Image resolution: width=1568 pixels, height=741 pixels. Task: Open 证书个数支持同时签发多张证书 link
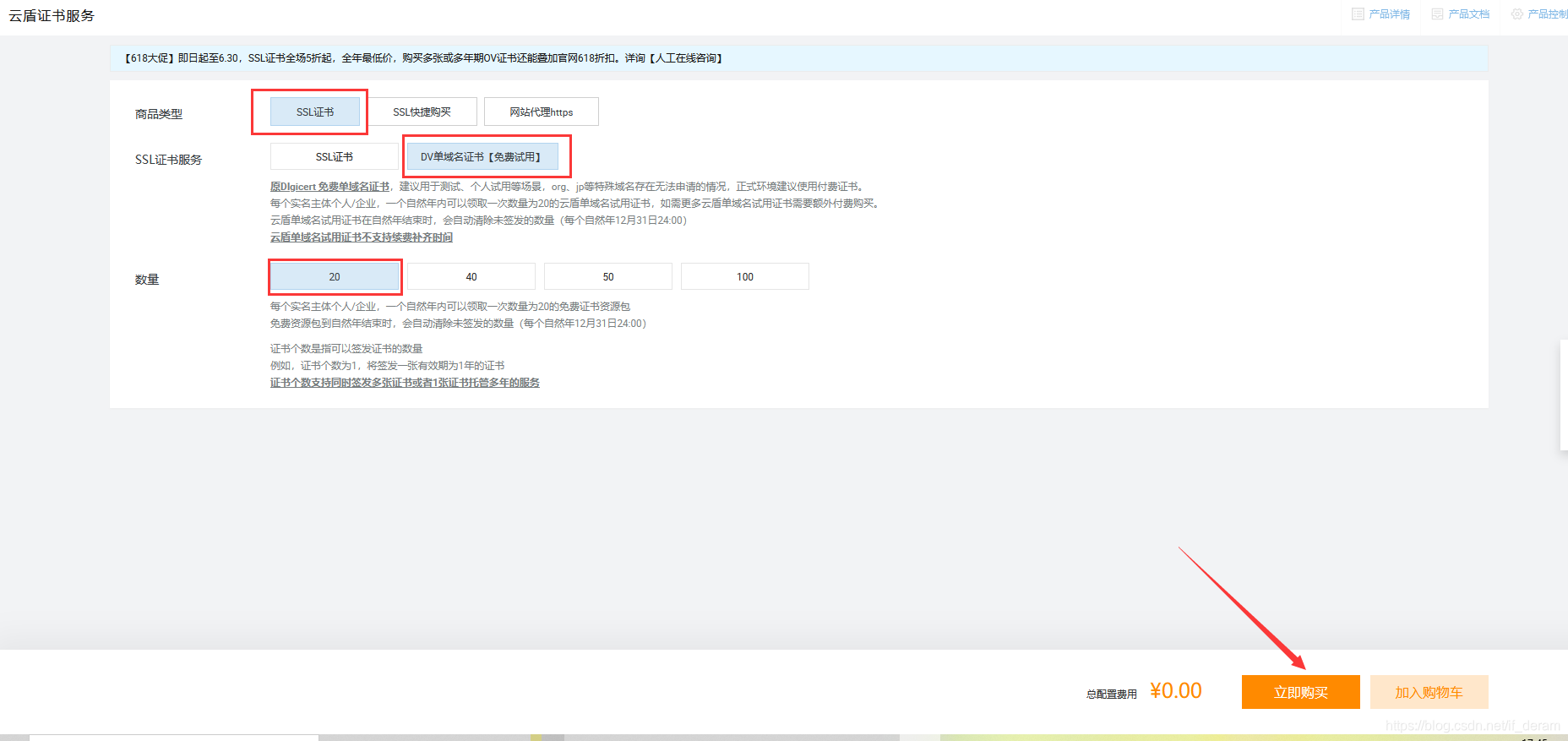(x=405, y=383)
